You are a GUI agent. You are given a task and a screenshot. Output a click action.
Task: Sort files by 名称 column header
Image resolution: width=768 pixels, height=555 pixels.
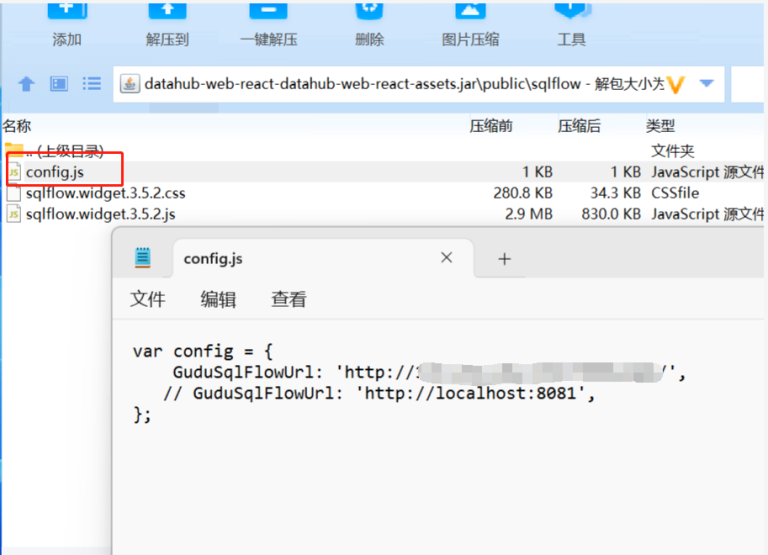17,126
